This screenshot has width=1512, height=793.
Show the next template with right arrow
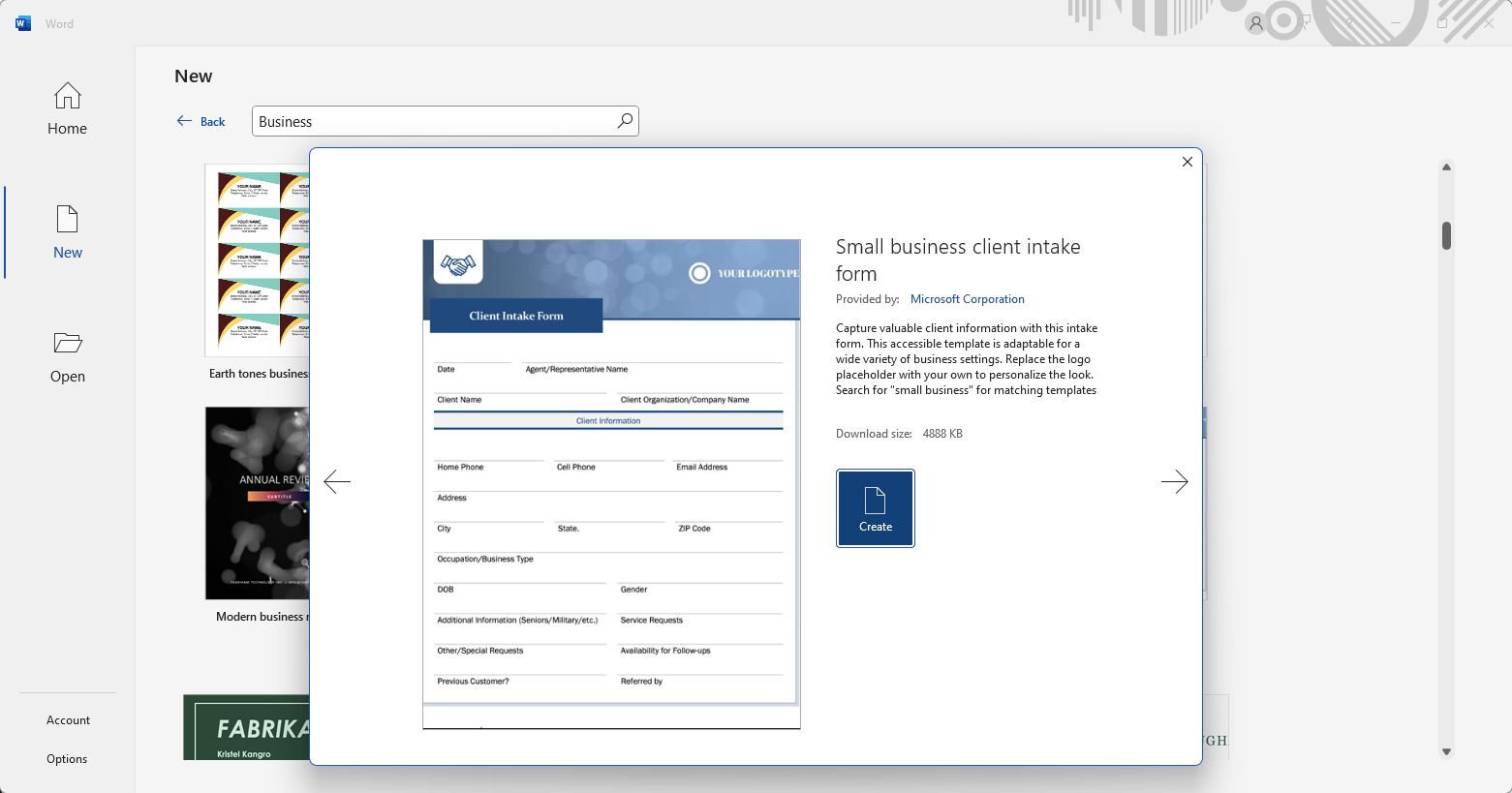pos(1174,482)
